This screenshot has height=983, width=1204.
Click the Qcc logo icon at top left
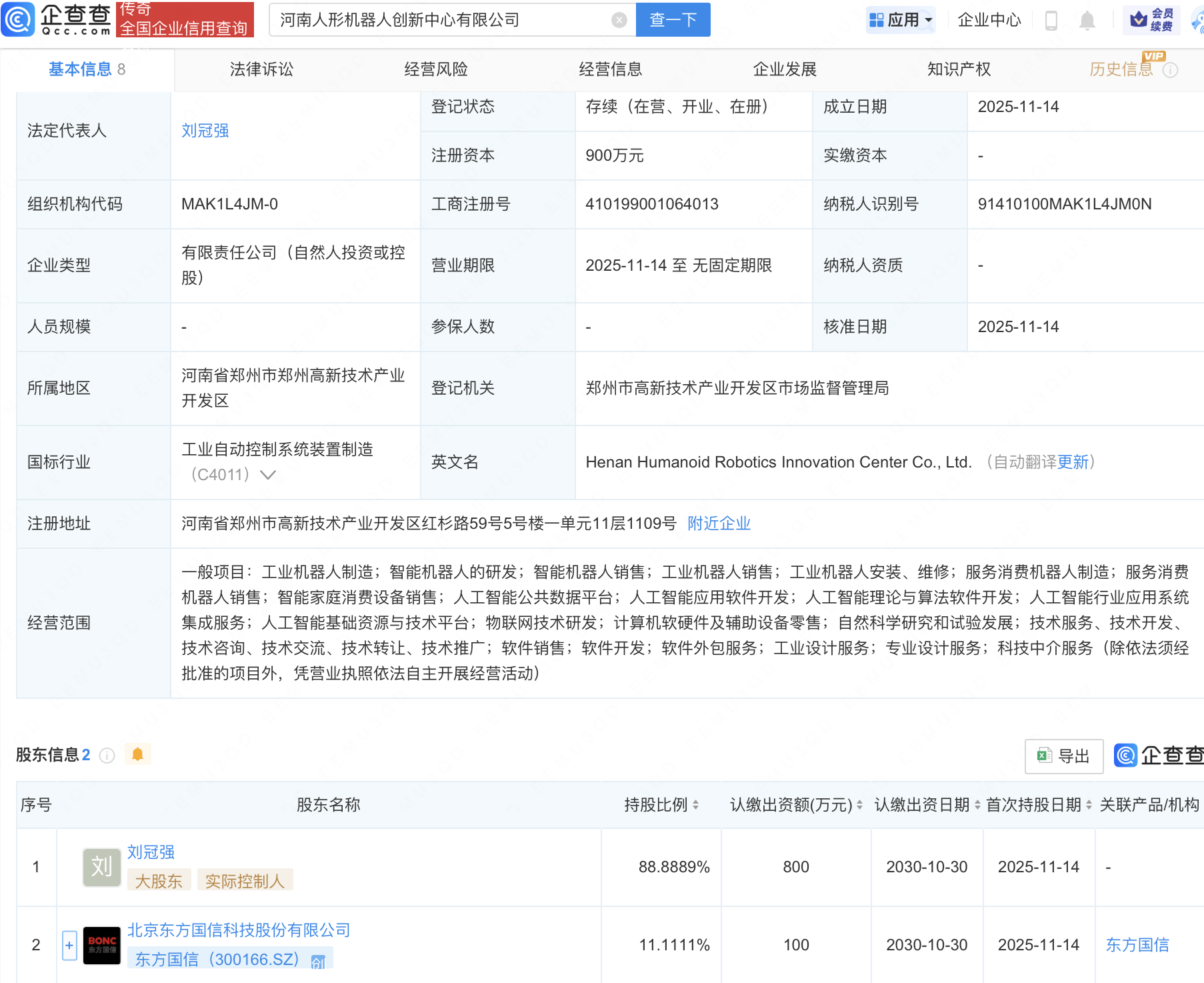point(18,19)
